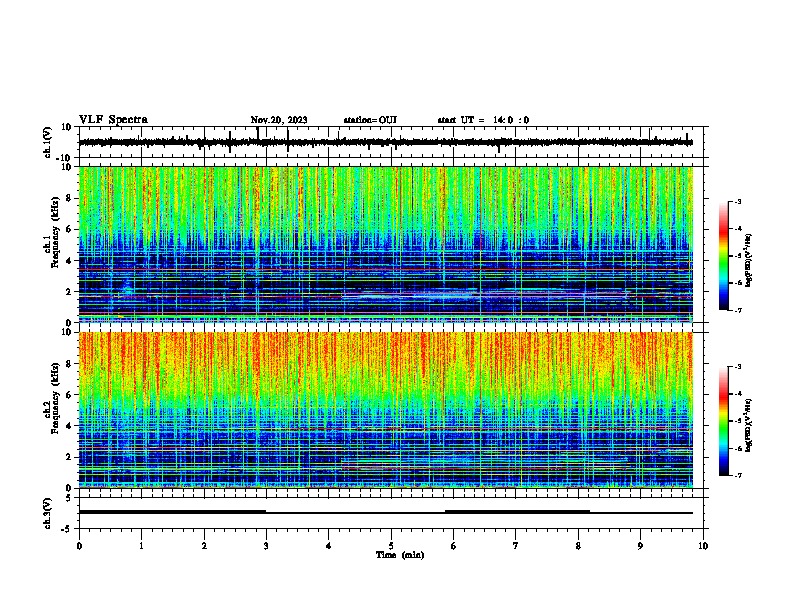Click the ch.2 spectrogram color scale bar
The width and height of the screenshot is (792, 612).
pyautogui.click(x=723, y=421)
